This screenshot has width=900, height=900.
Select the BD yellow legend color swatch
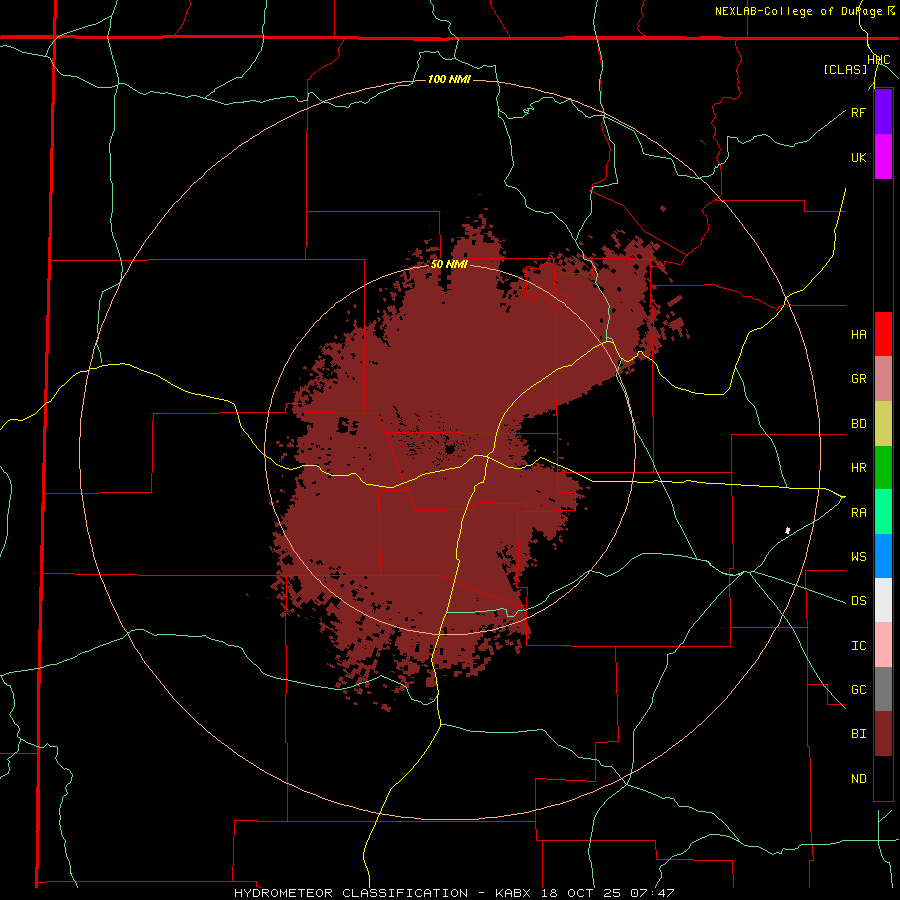coord(883,423)
